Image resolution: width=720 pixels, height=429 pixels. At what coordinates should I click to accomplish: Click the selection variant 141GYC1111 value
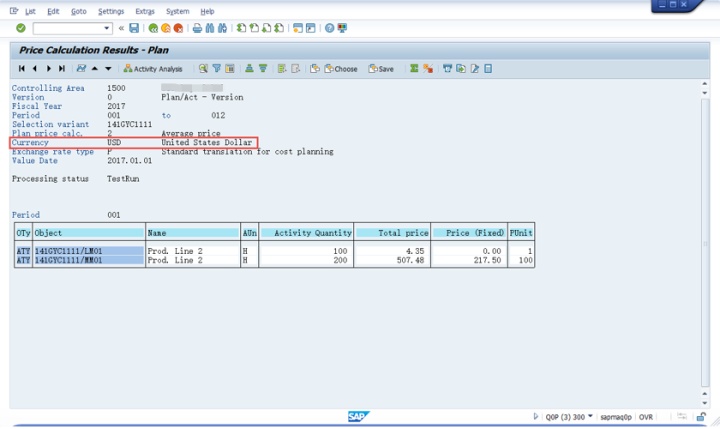129,124
